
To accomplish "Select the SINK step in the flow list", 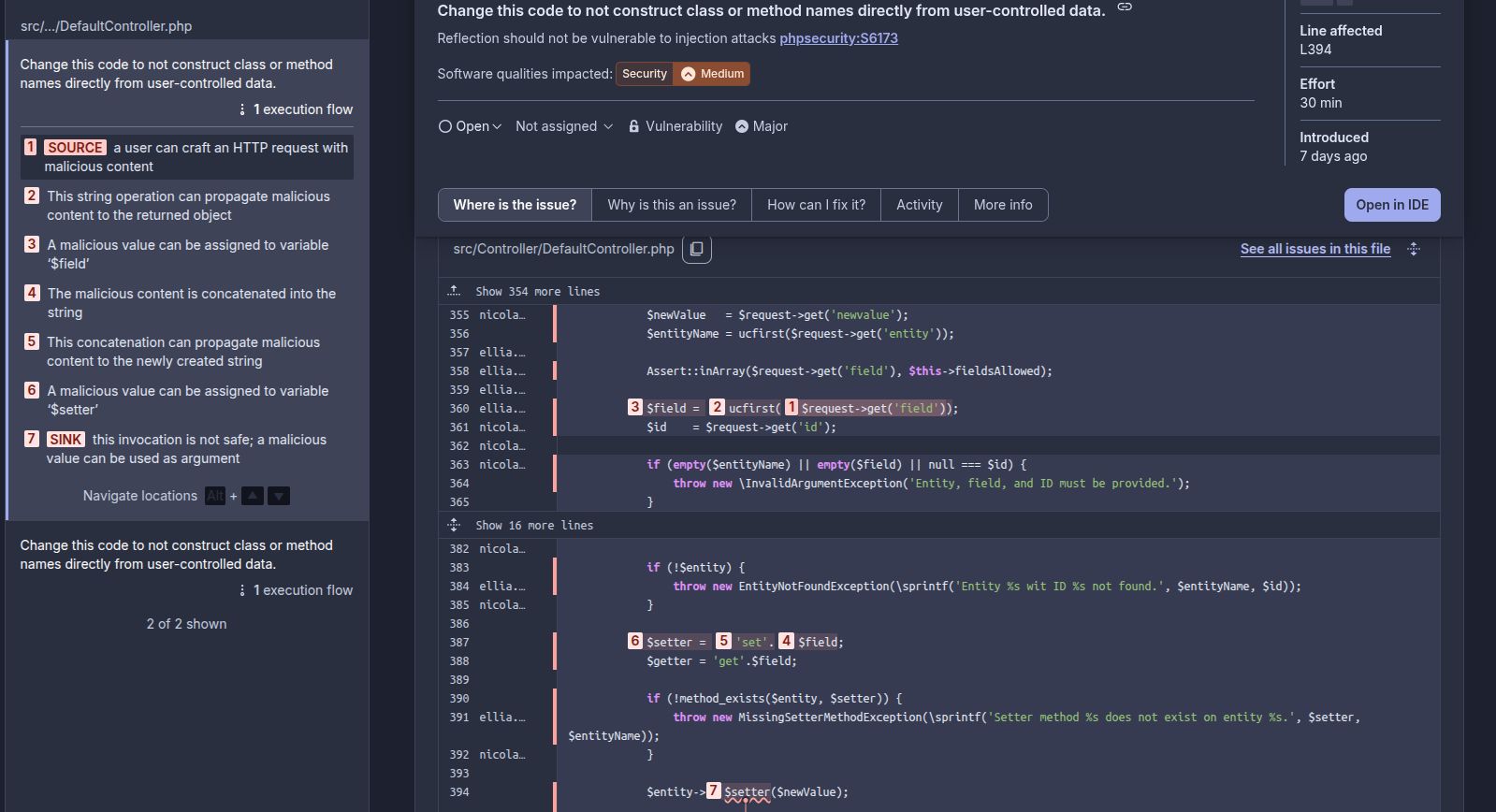I will pyautogui.click(x=187, y=449).
